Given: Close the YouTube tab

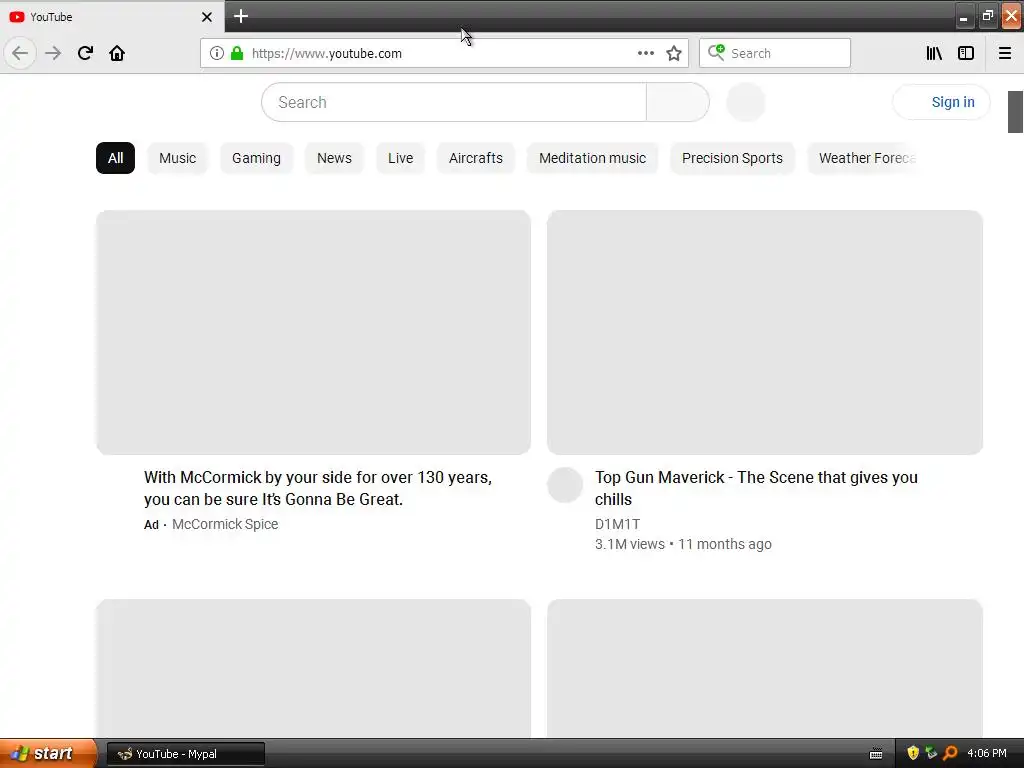Looking at the screenshot, I should [x=206, y=17].
